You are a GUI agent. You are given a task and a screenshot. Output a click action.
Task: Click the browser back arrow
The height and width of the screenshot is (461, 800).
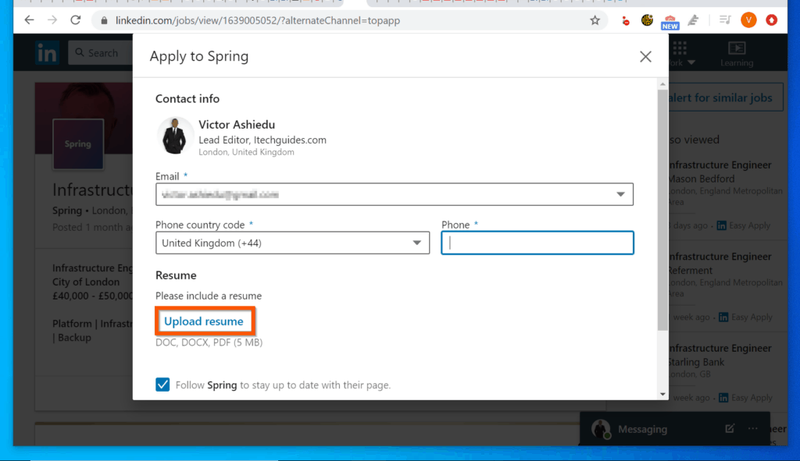pos(29,20)
